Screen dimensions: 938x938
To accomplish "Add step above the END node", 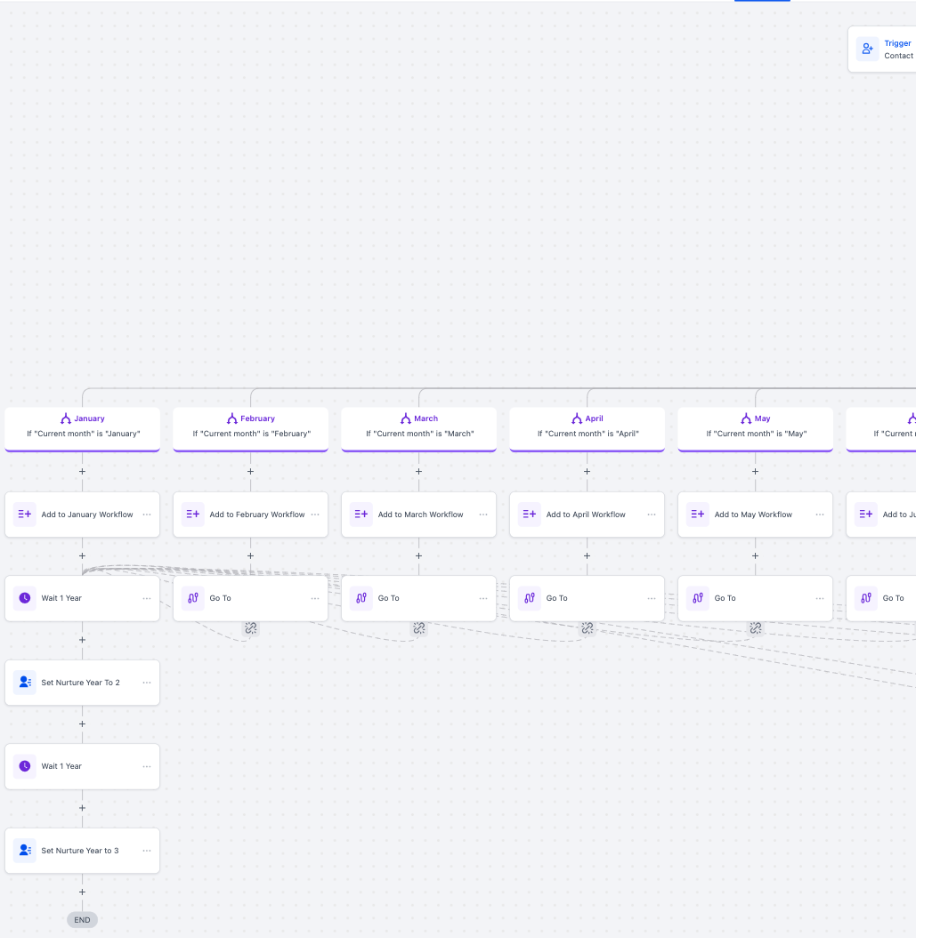I will click(82, 892).
